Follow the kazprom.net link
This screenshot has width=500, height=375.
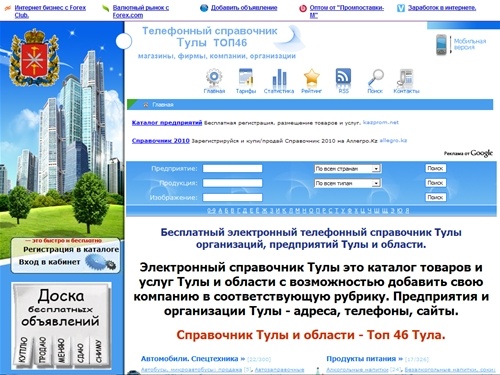(381, 122)
